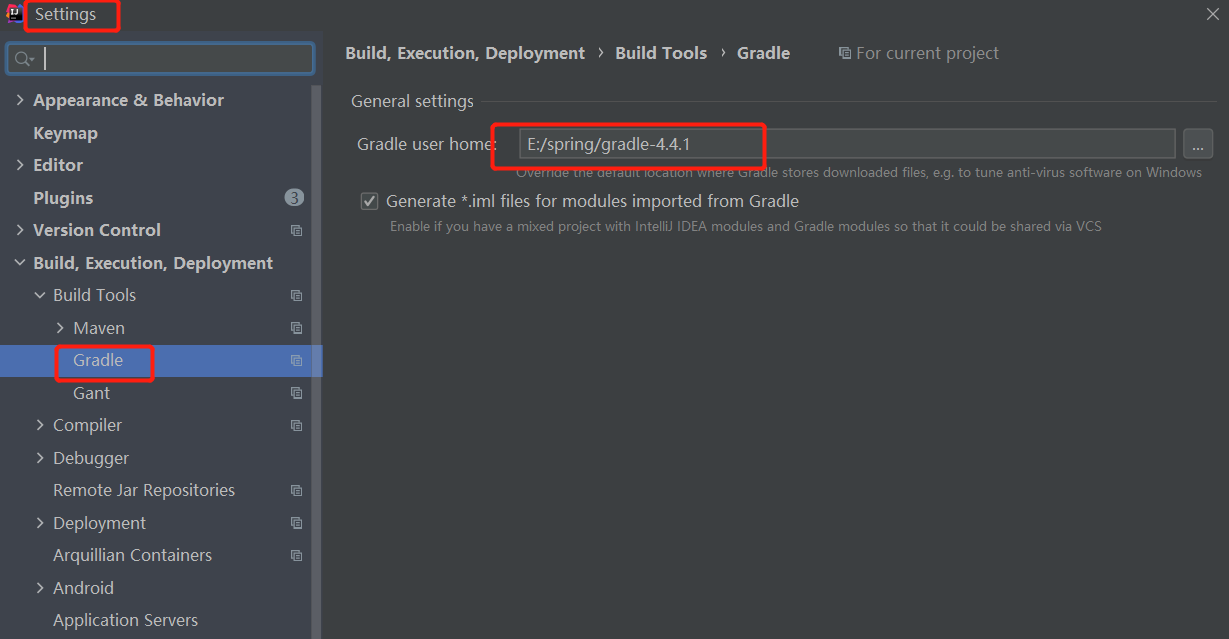The image size is (1229, 639).
Task: Click the Gradle user home path field
Action: [x=846, y=144]
